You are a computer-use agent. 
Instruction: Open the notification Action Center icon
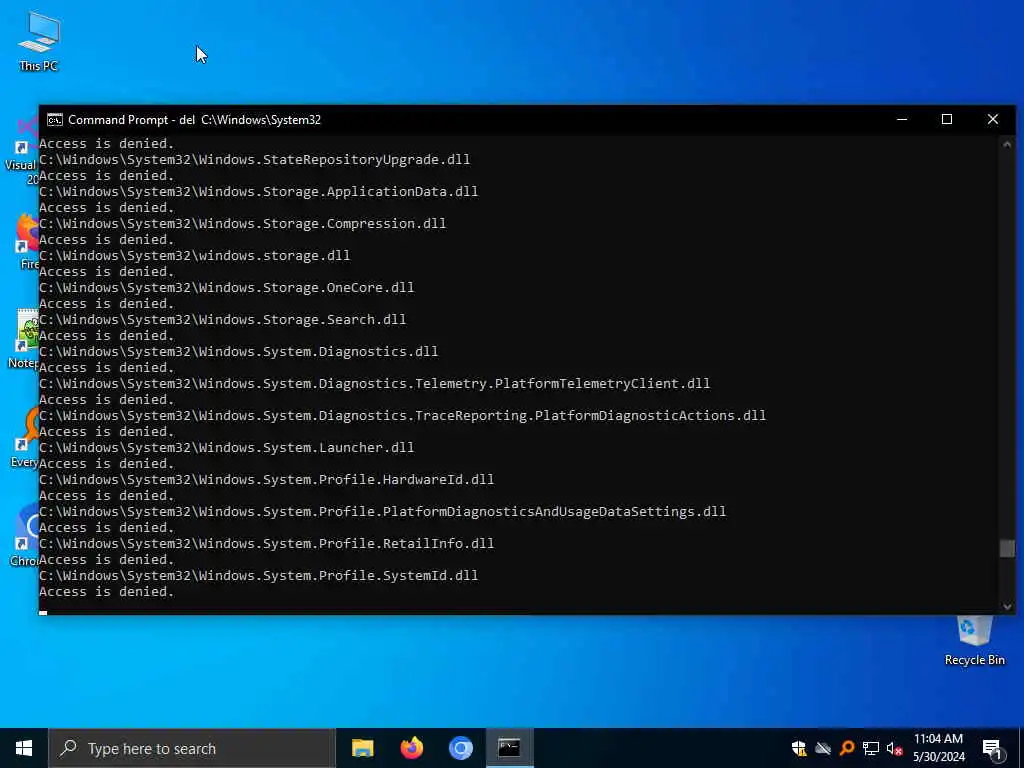click(992, 749)
